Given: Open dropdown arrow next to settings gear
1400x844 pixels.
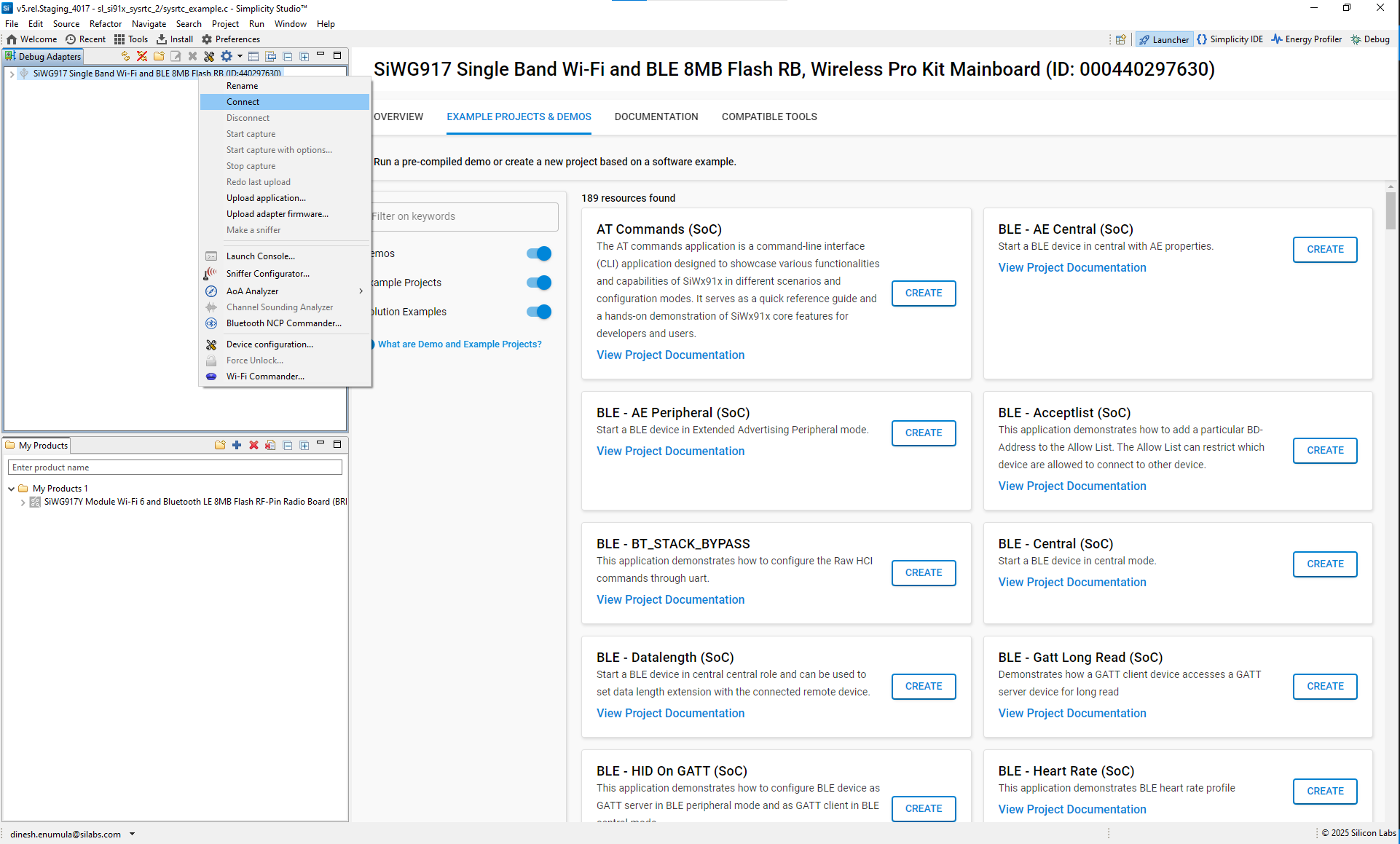Looking at the screenshot, I should pos(240,56).
